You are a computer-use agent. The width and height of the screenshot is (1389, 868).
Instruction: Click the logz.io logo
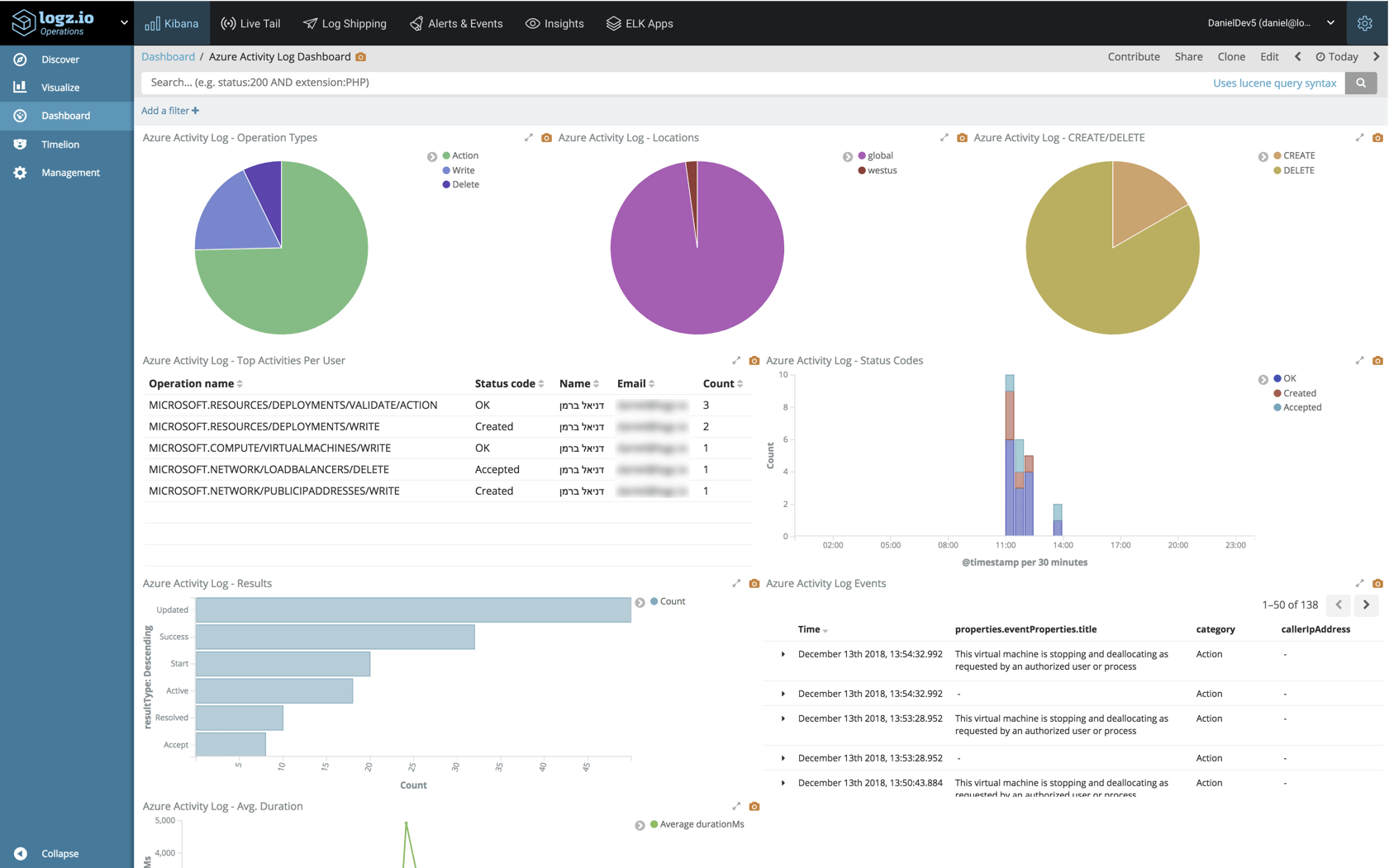point(53,22)
